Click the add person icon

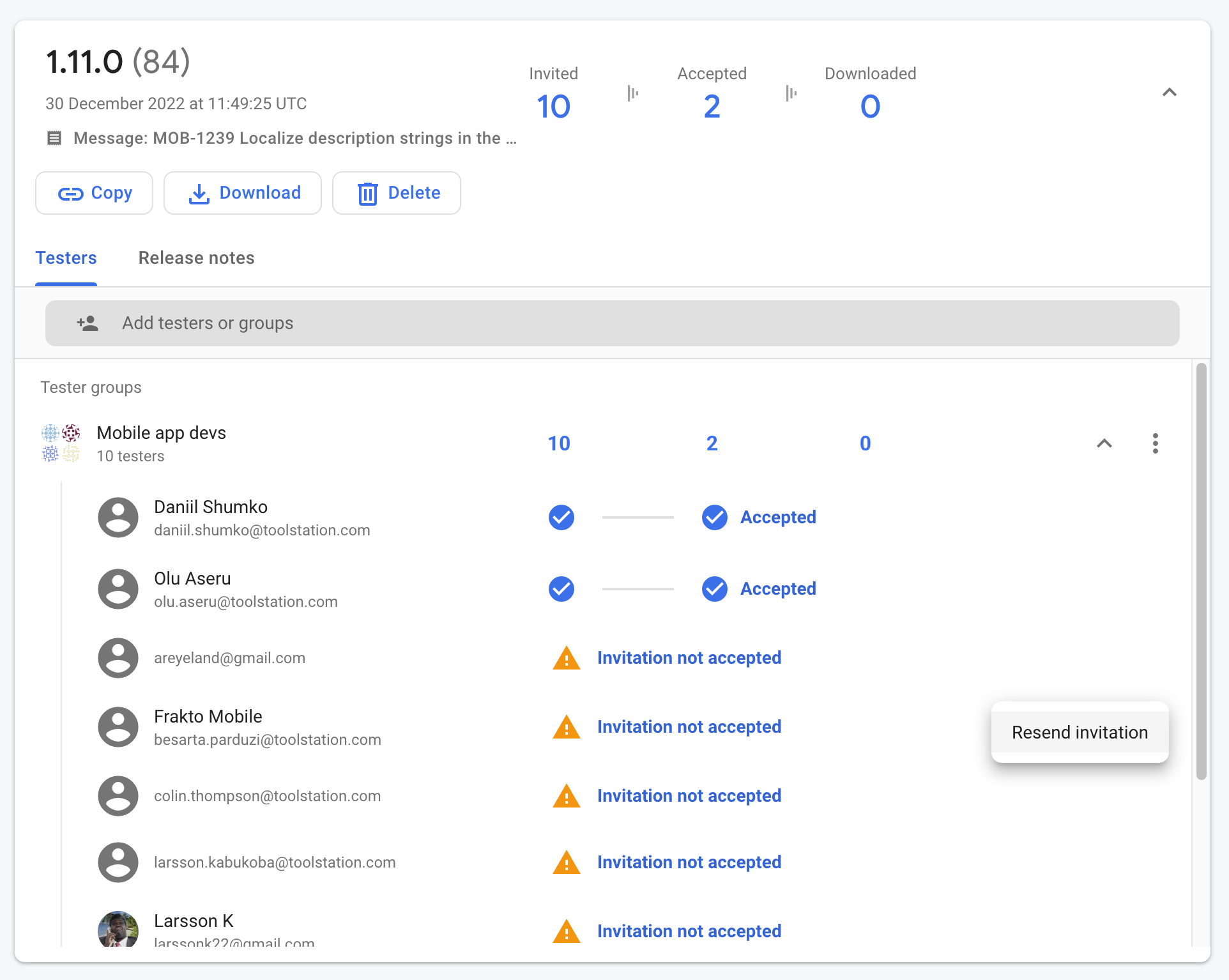pos(88,323)
